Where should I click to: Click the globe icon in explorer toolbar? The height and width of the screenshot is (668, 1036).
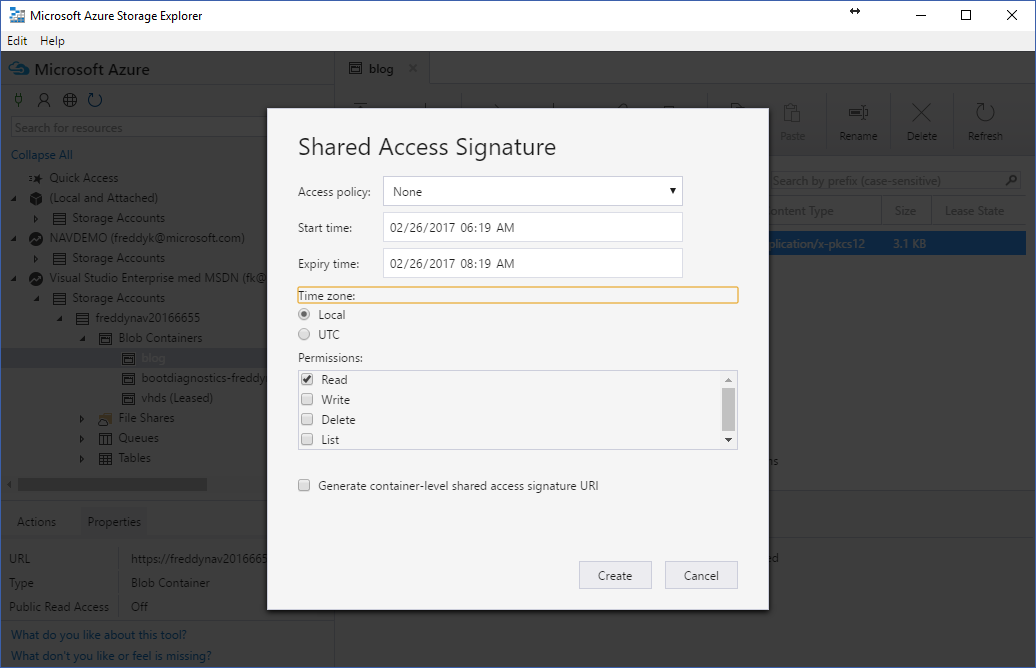point(70,100)
